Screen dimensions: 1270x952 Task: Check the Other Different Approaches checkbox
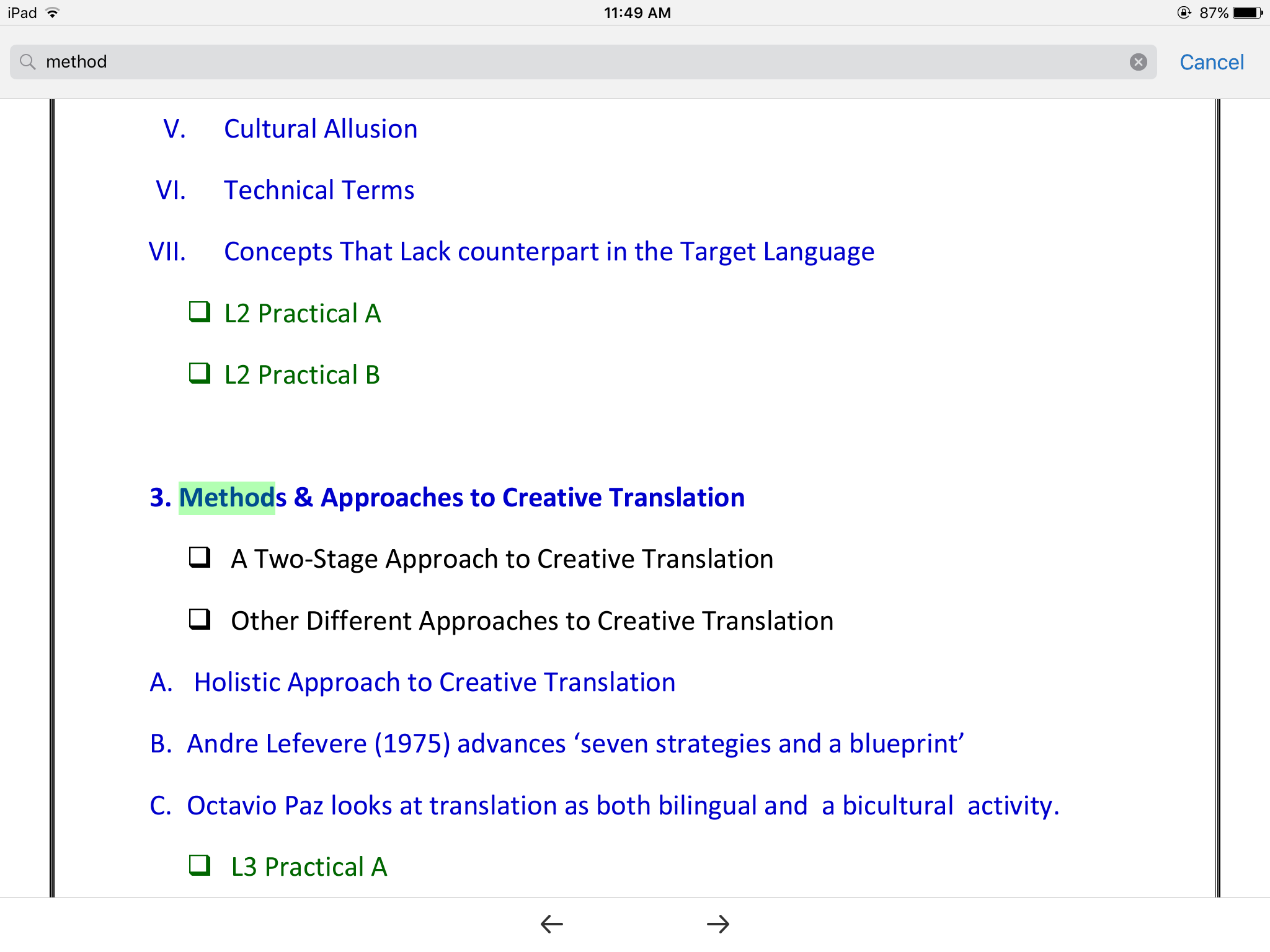(200, 619)
